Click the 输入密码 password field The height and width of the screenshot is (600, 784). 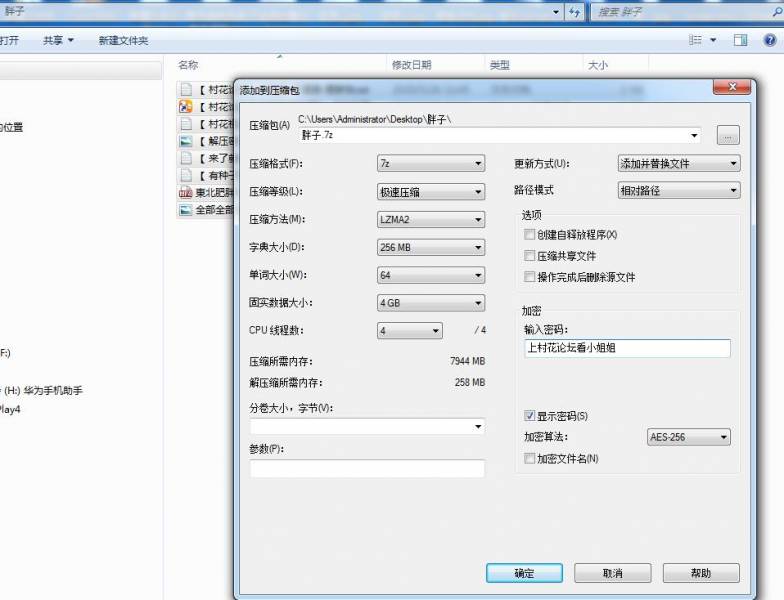[x=627, y=348]
